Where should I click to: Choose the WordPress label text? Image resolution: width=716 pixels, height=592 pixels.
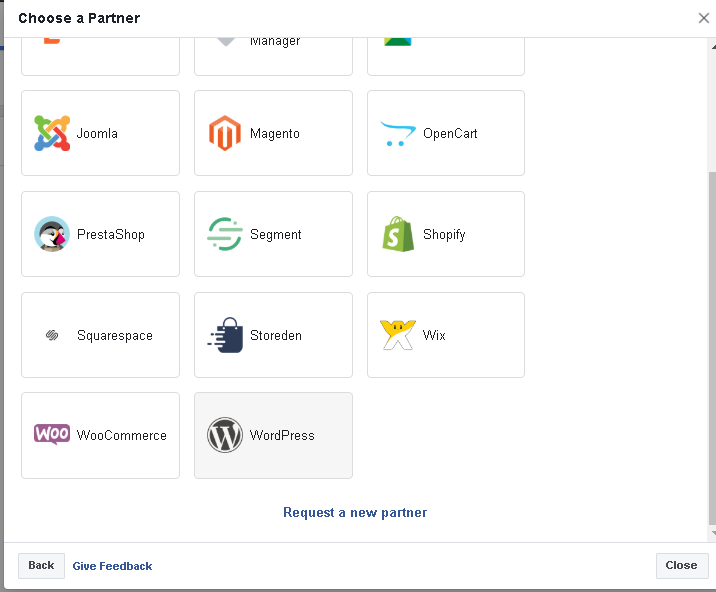click(x=282, y=435)
